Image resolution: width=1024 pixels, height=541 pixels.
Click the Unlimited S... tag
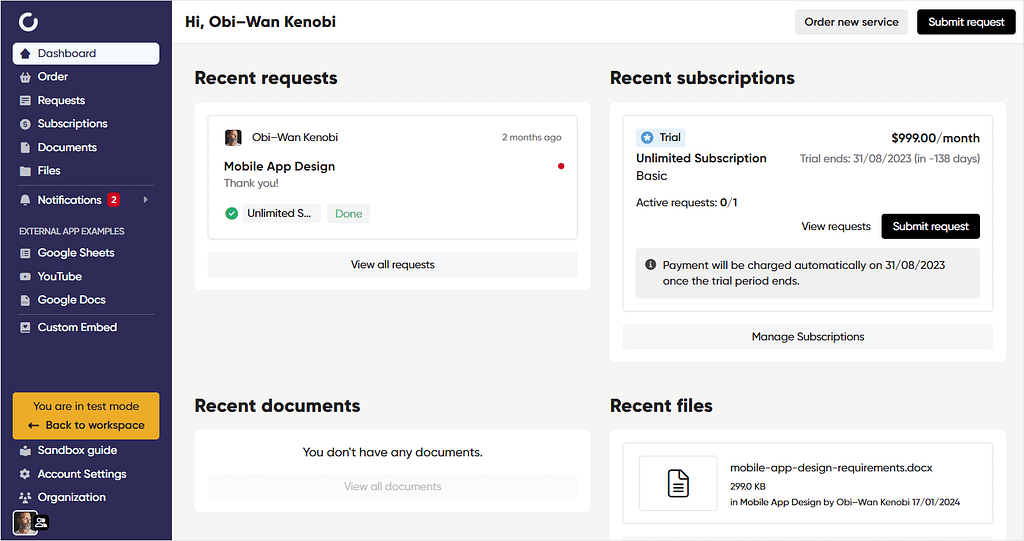click(x=281, y=214)
